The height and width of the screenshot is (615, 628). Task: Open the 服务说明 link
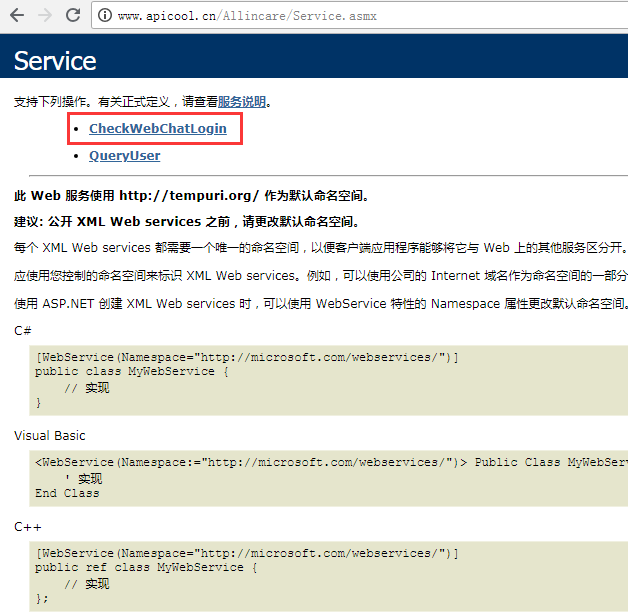point(242,102)
